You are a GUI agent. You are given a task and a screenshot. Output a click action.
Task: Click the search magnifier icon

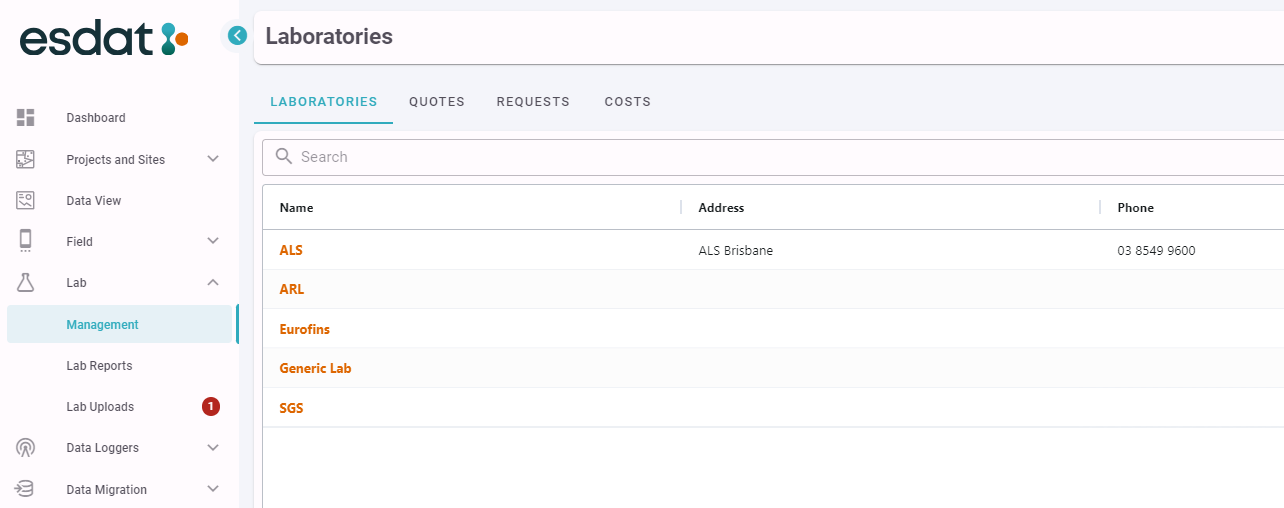[x=284, y=156]
